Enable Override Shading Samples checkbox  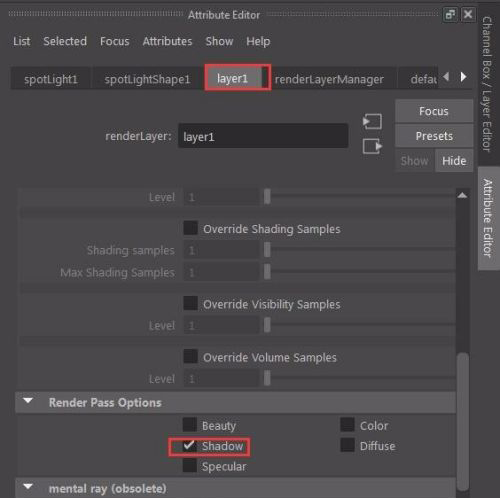191,228
